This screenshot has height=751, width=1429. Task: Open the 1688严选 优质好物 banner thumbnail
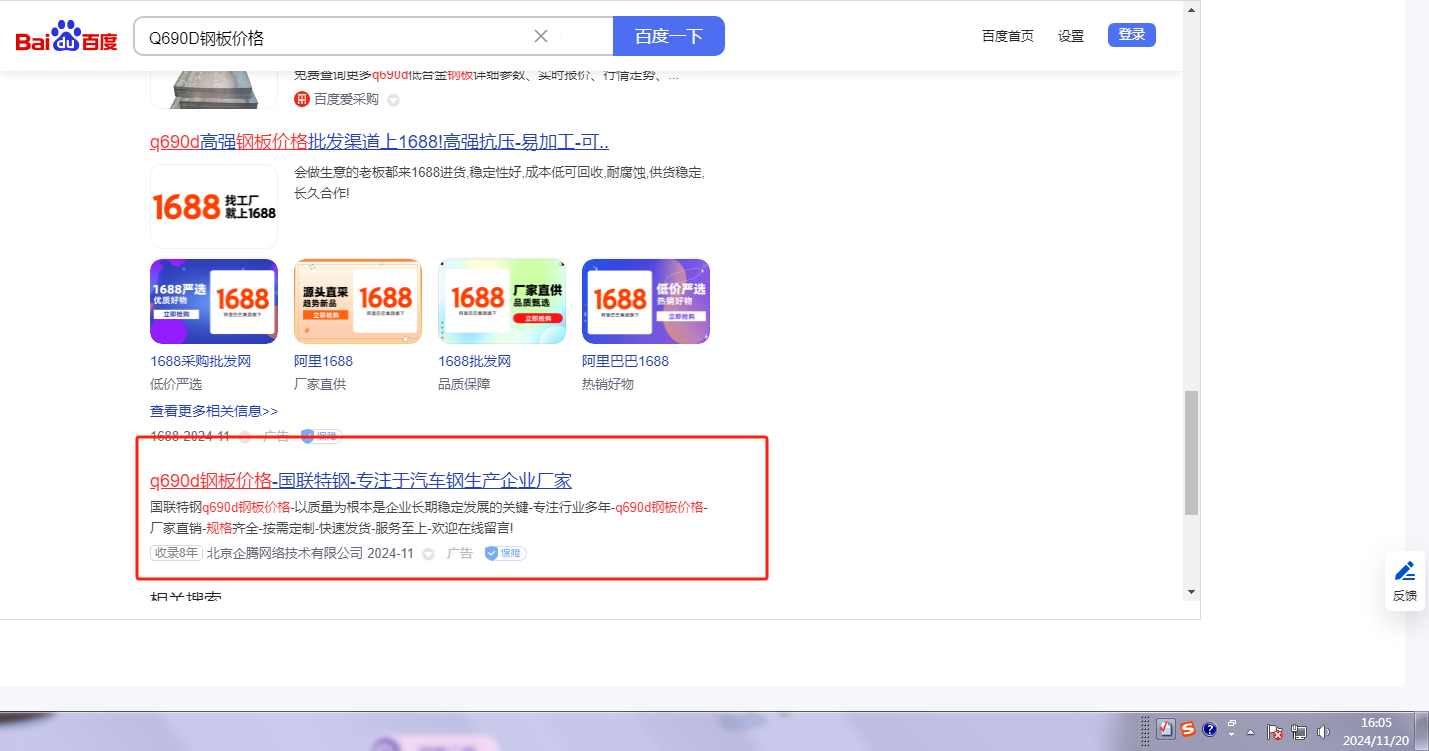pyautogui.click(x=214, y=301)
